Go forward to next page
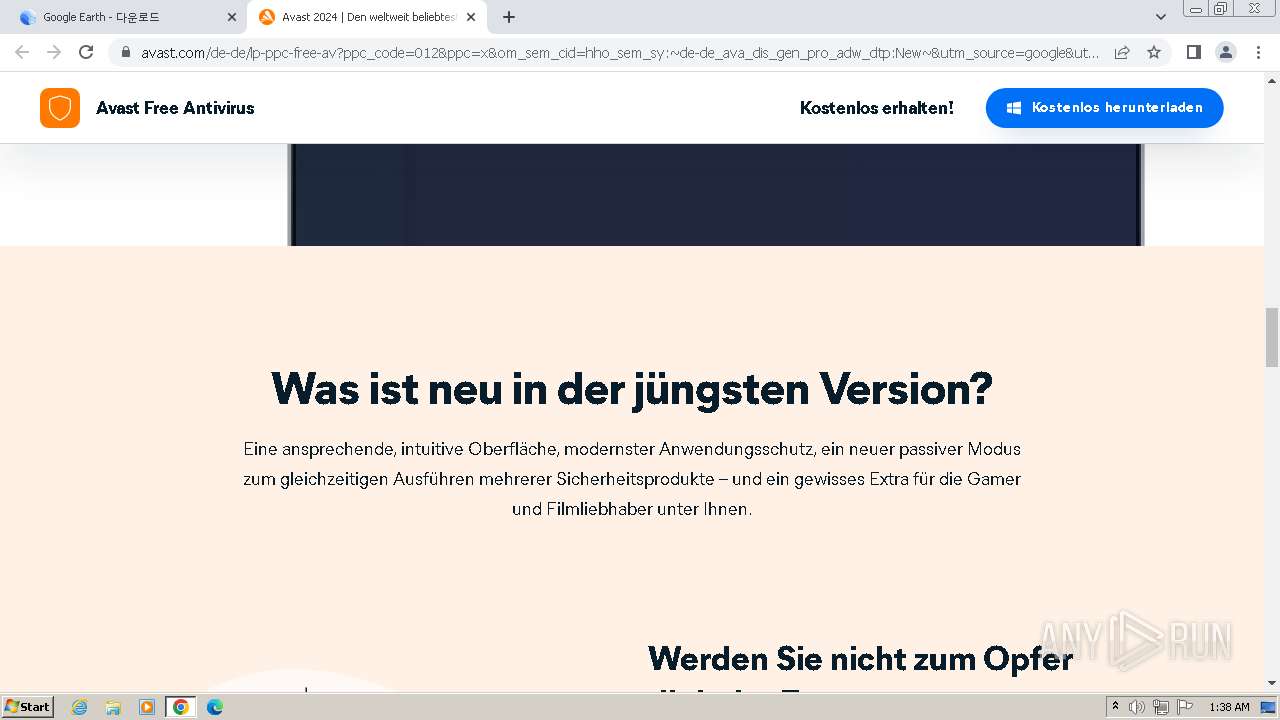This screenshot has height=720, width=1280. click(54, 52)
